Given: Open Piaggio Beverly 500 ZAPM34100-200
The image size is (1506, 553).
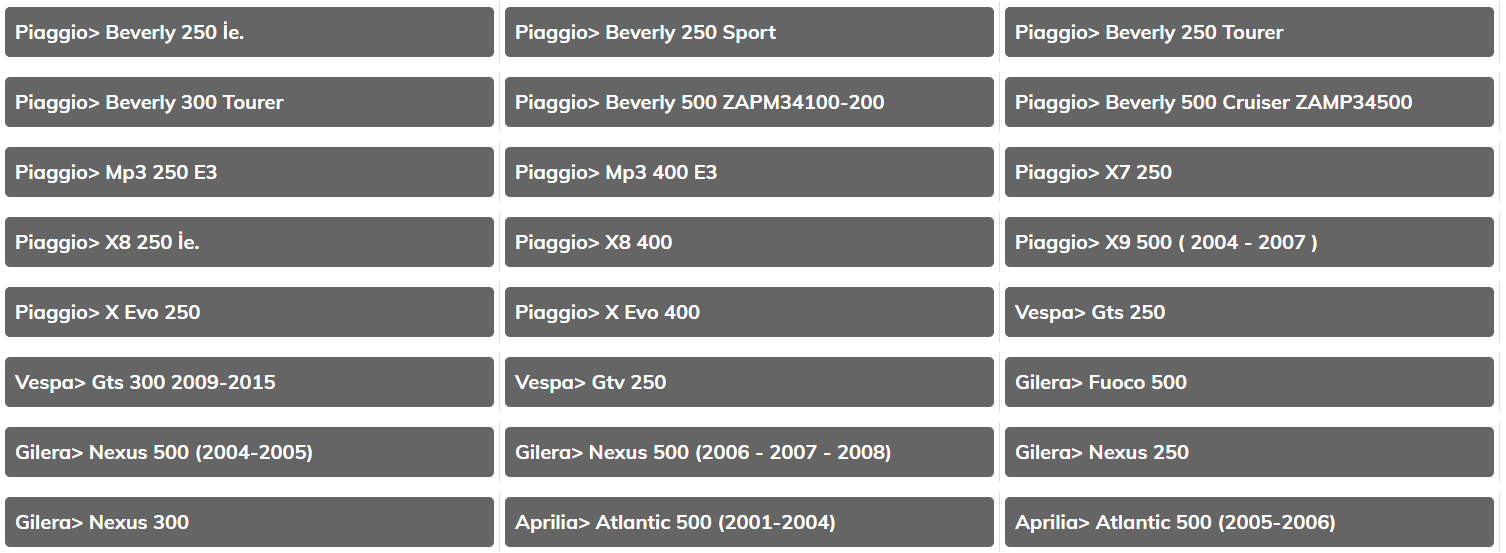Looking at the screenshot, I should 749,102.
